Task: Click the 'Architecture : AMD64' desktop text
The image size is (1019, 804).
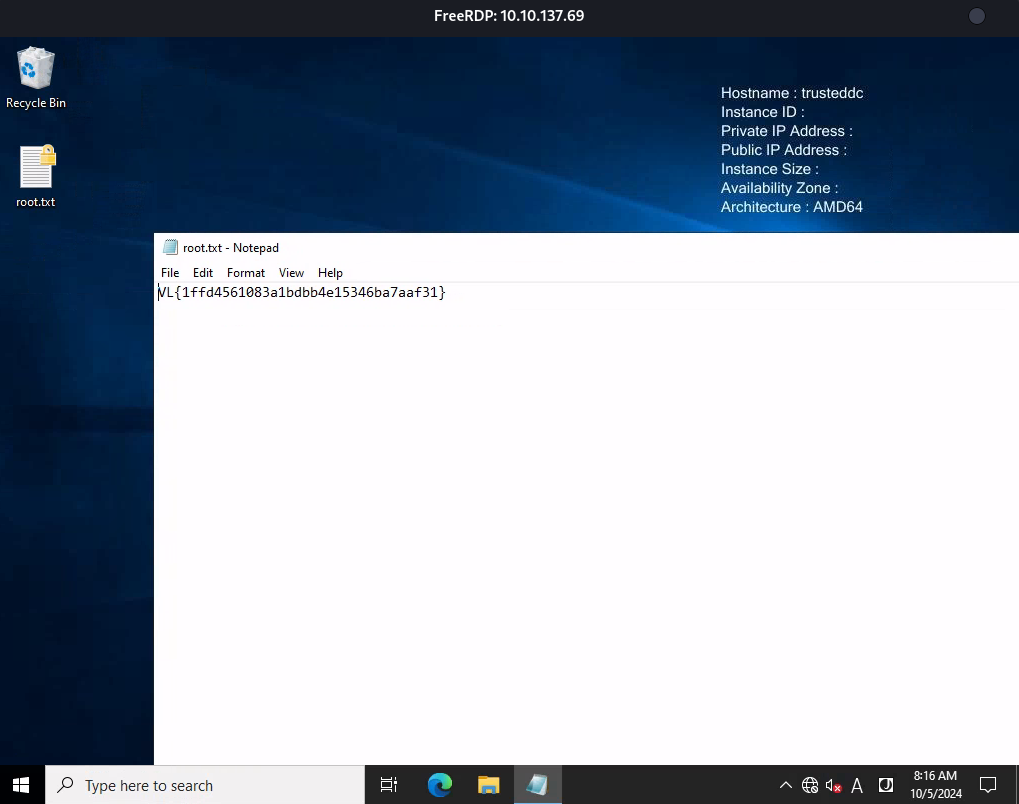Action: coord(792,207)
